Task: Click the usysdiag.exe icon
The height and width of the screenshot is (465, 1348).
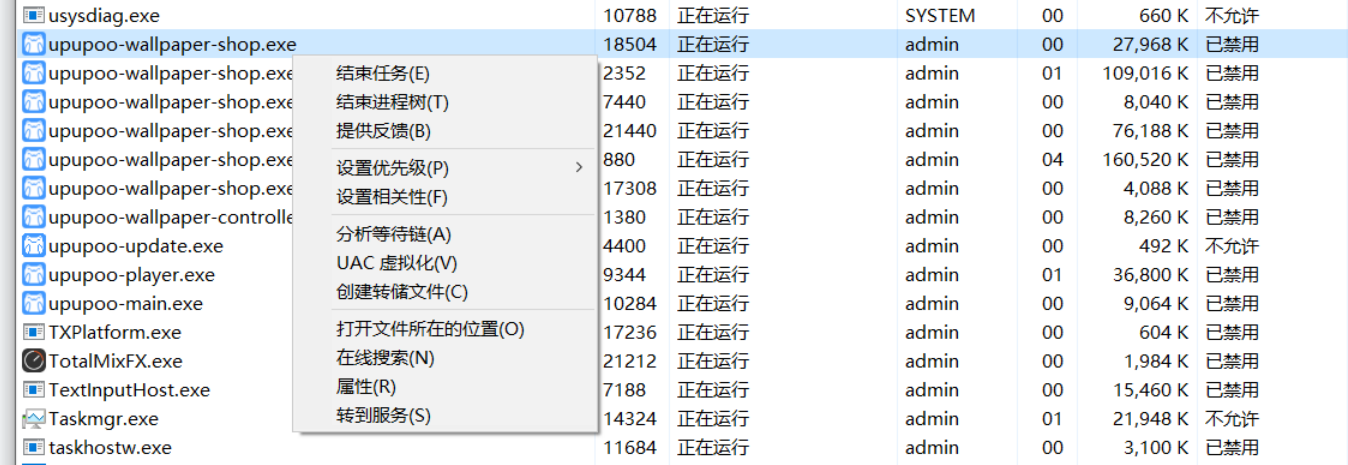Action: (34, 16)
